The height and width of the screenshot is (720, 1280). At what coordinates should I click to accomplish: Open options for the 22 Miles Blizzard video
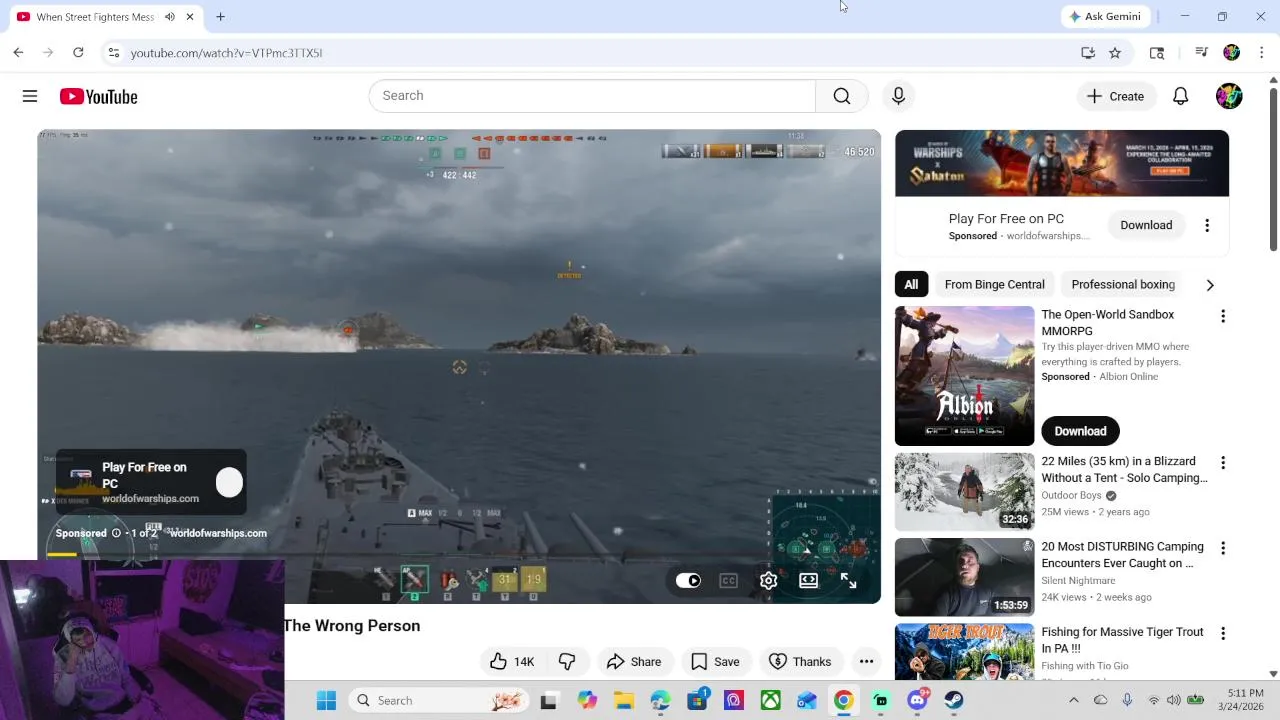point(1222,463)
